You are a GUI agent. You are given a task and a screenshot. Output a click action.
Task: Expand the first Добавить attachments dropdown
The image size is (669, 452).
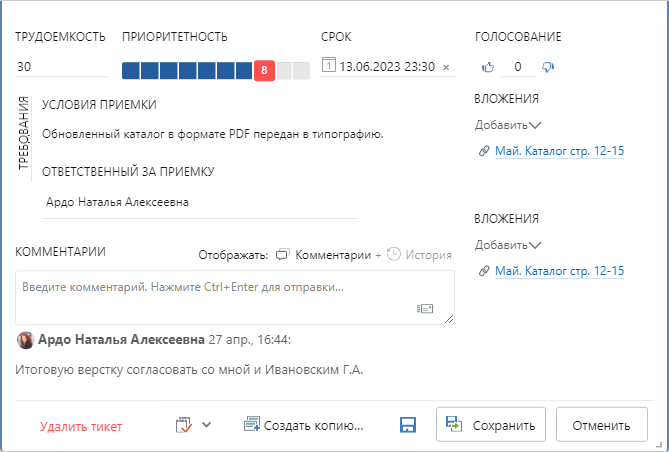508,125
